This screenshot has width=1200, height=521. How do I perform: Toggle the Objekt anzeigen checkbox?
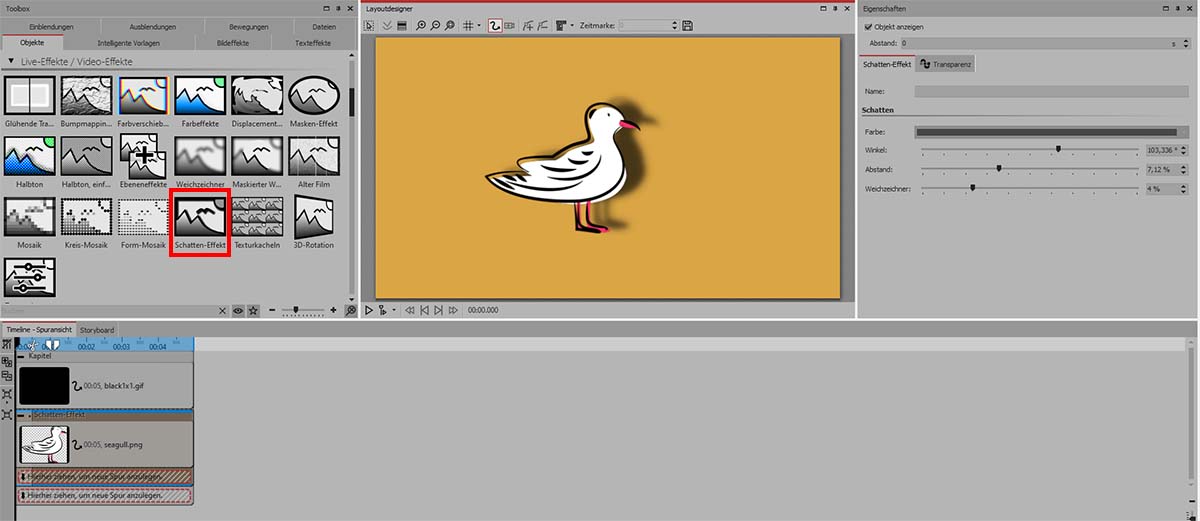pyautogui.click(x=868, y=27)
